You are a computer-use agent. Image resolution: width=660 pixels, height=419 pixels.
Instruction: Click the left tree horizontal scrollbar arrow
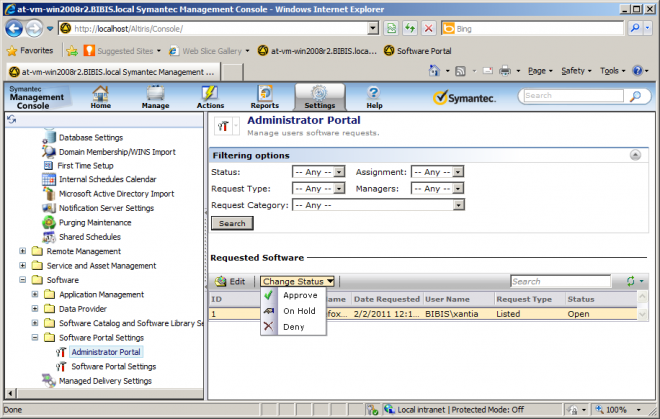click(11, 394)
